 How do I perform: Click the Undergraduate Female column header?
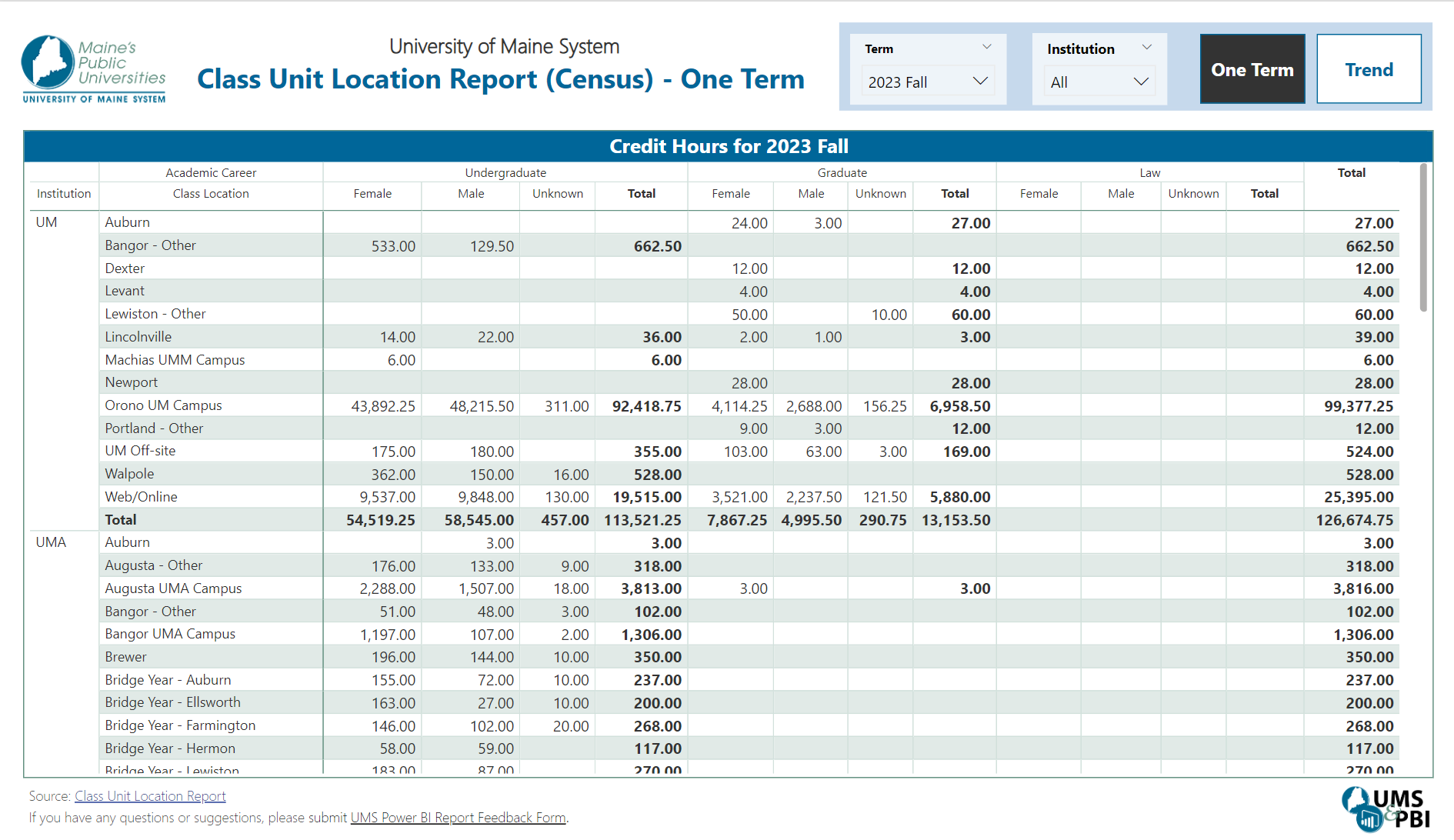pyautogui.click(x=372, y=194)
